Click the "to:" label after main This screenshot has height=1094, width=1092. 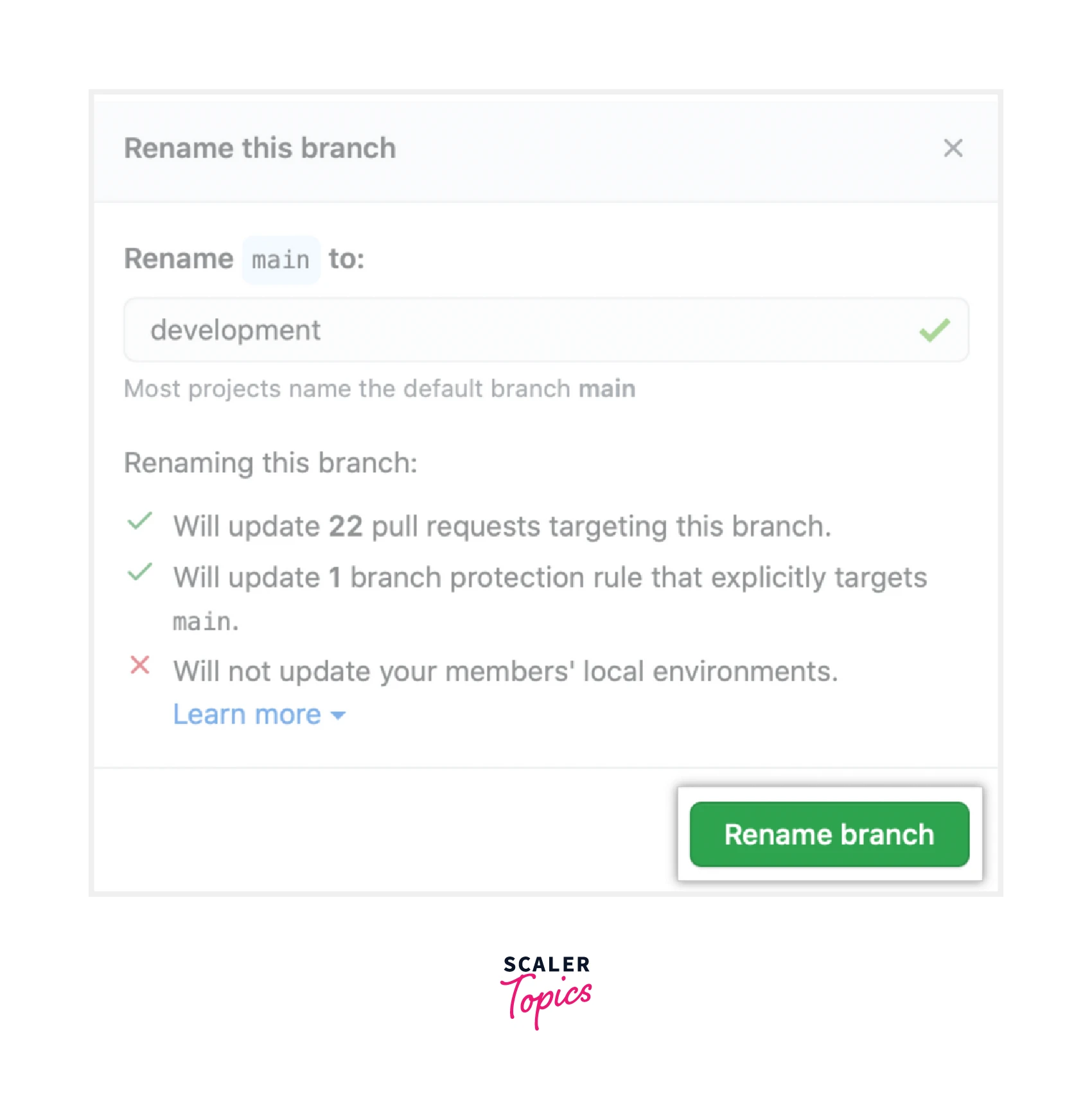coord(346,260)
